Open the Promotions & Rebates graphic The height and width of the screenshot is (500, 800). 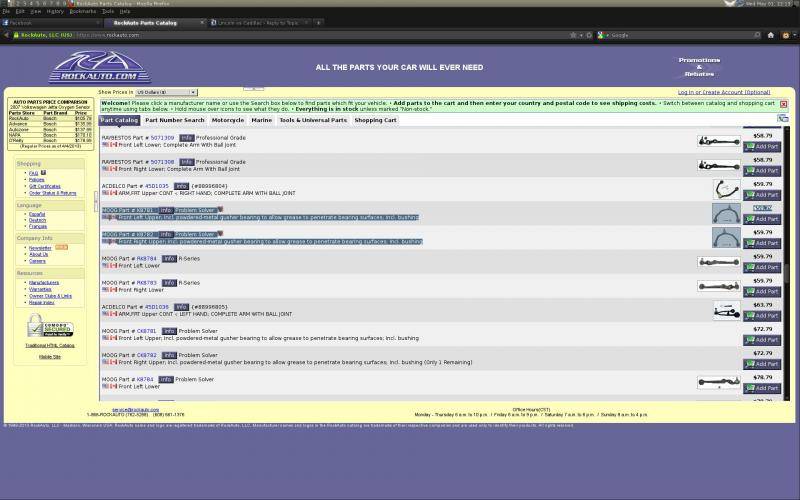click(699, 67)
